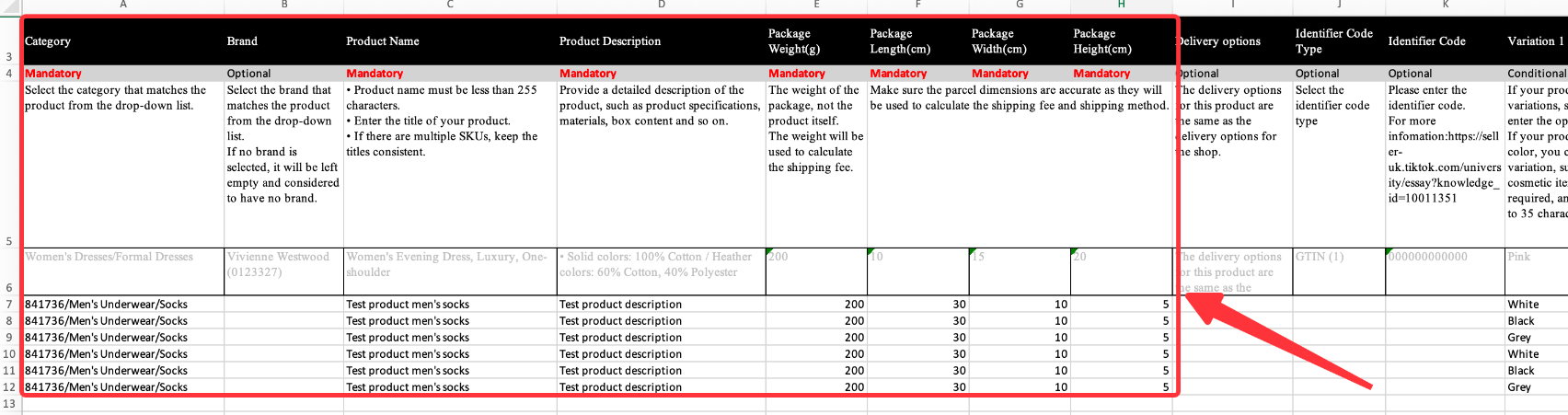Click the GTIN (1) example cell
The height and width of the screenshot is (415, 1568).
click(1338, 271)
